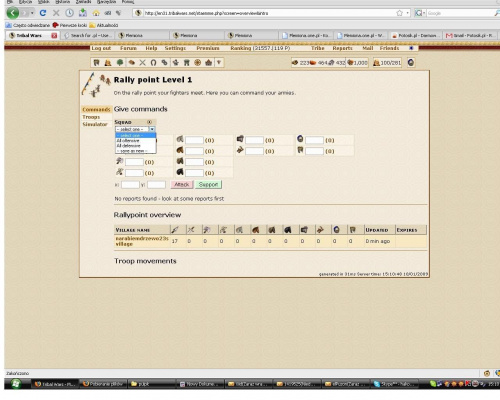
Task: Click the tree icon in the quickbar
Action: click(x=120, y=62)
